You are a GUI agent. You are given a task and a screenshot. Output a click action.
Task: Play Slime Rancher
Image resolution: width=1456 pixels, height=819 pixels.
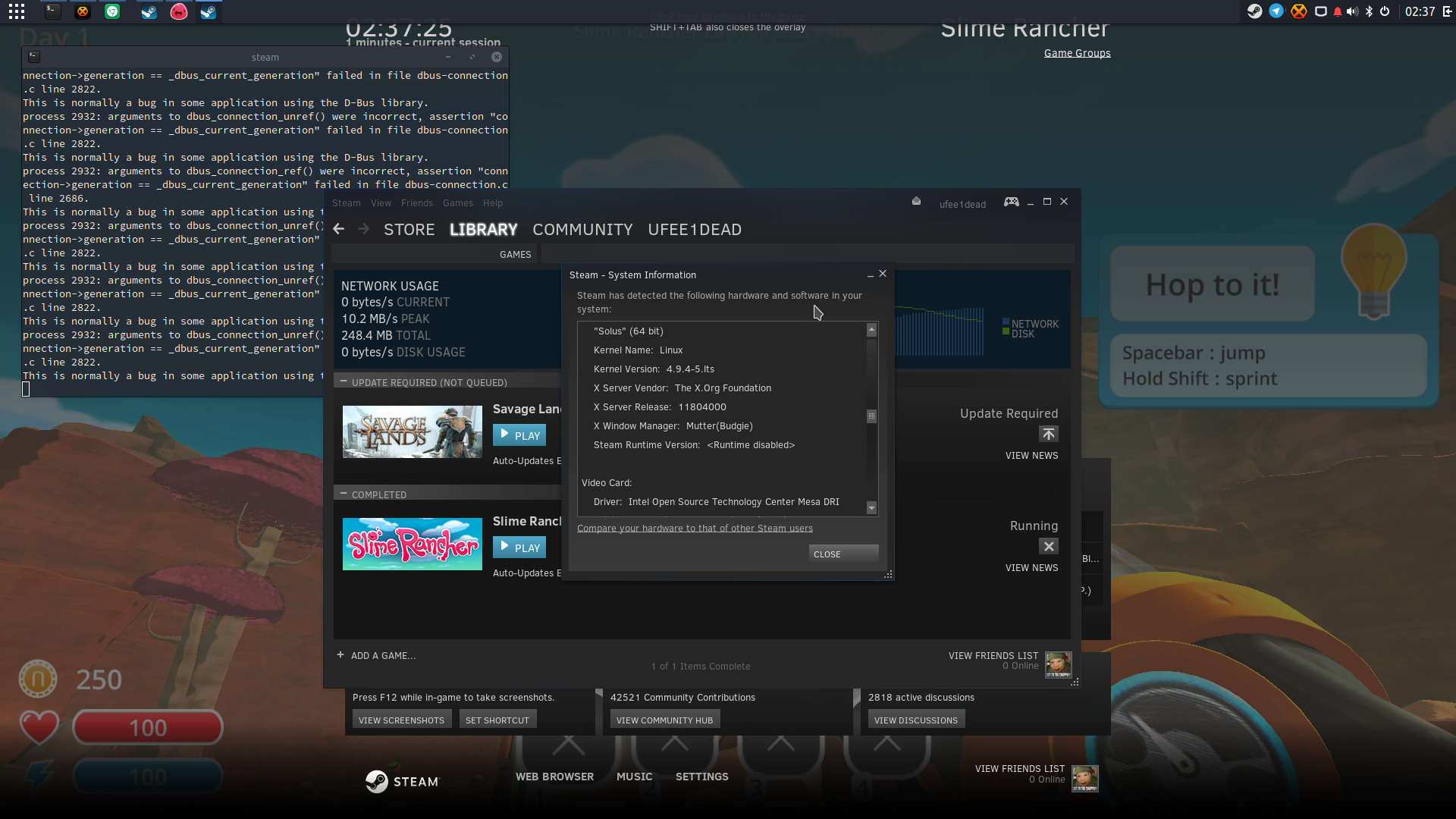click(x=519, y=548)
